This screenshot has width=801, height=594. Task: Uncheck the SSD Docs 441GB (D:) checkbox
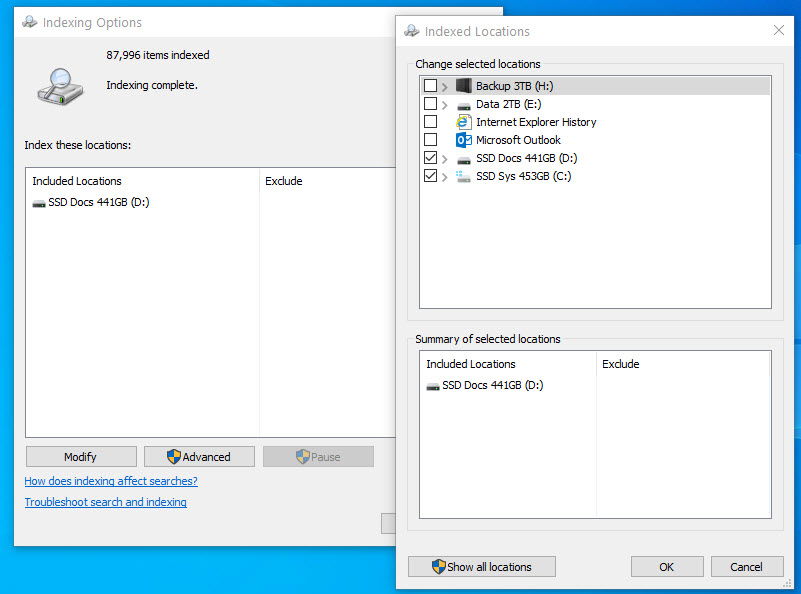(x=430, y=158)
